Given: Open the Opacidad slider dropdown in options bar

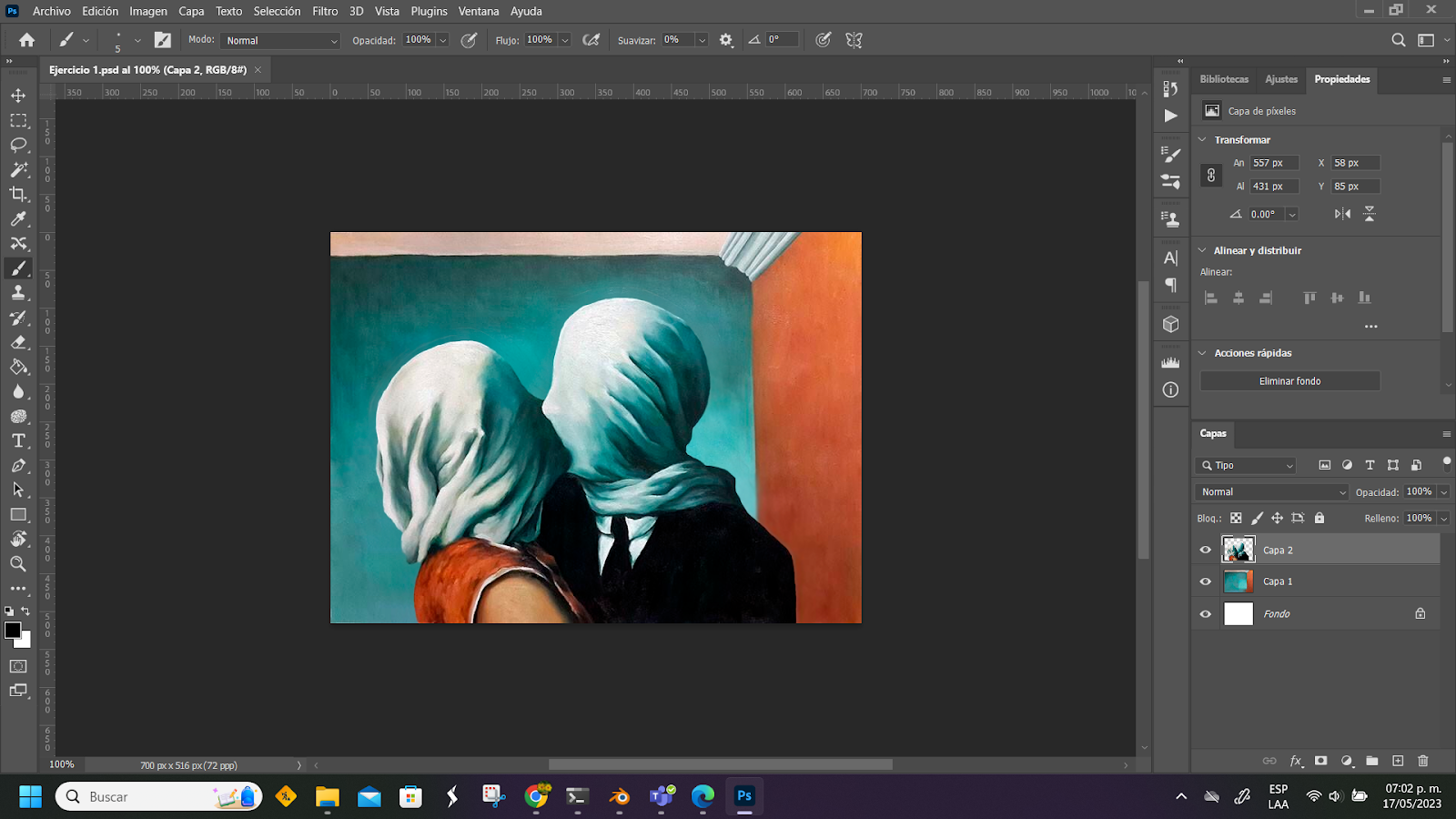Looking at the screenshot, I should [x=442, y=40].
